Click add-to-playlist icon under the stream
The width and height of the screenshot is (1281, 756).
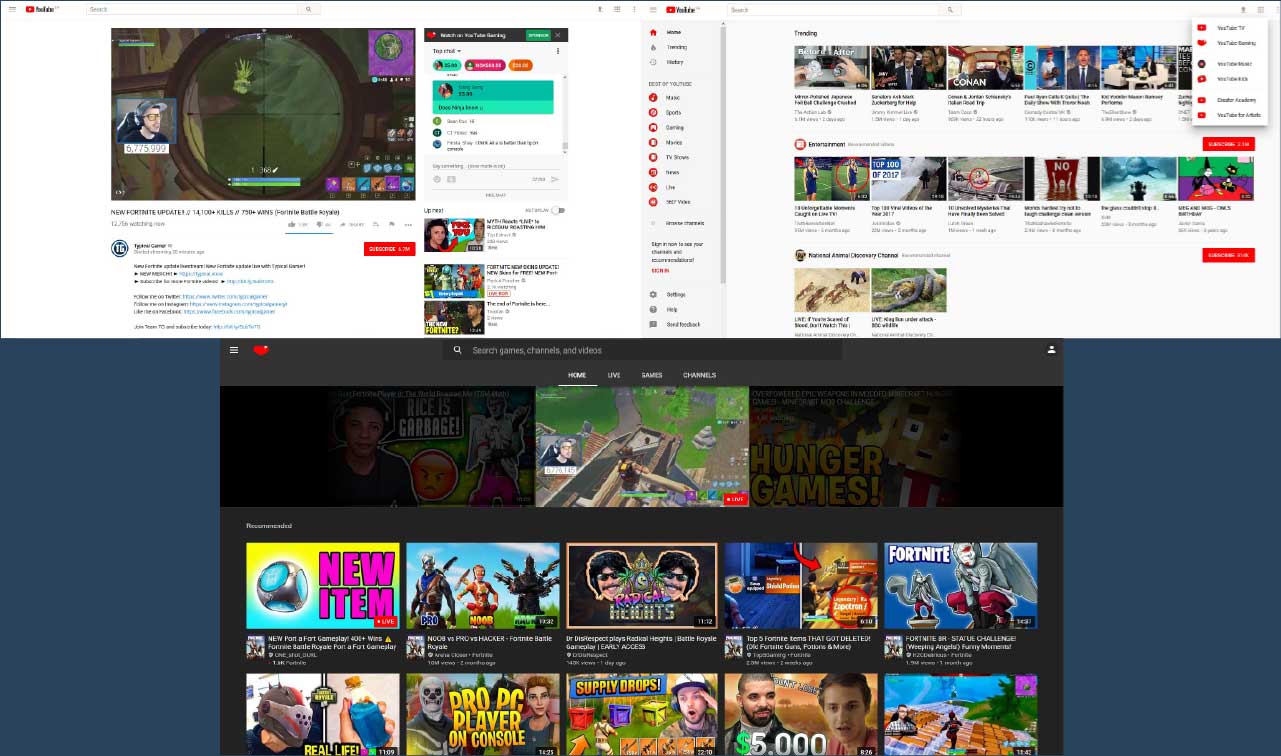click(x=377, y=224)
